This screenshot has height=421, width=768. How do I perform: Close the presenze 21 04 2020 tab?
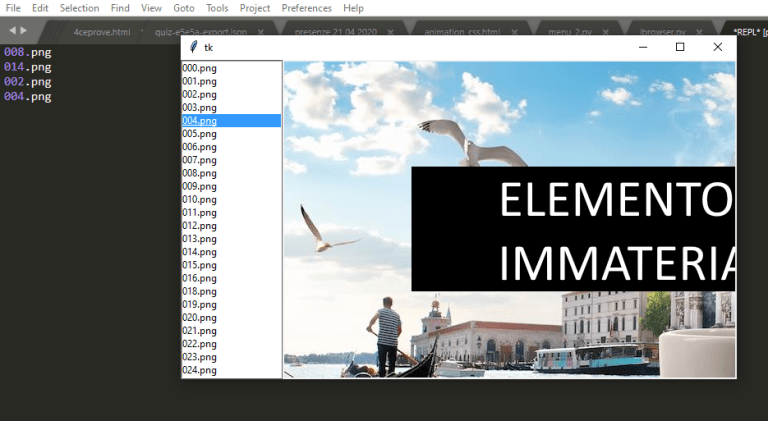point(390,32)
